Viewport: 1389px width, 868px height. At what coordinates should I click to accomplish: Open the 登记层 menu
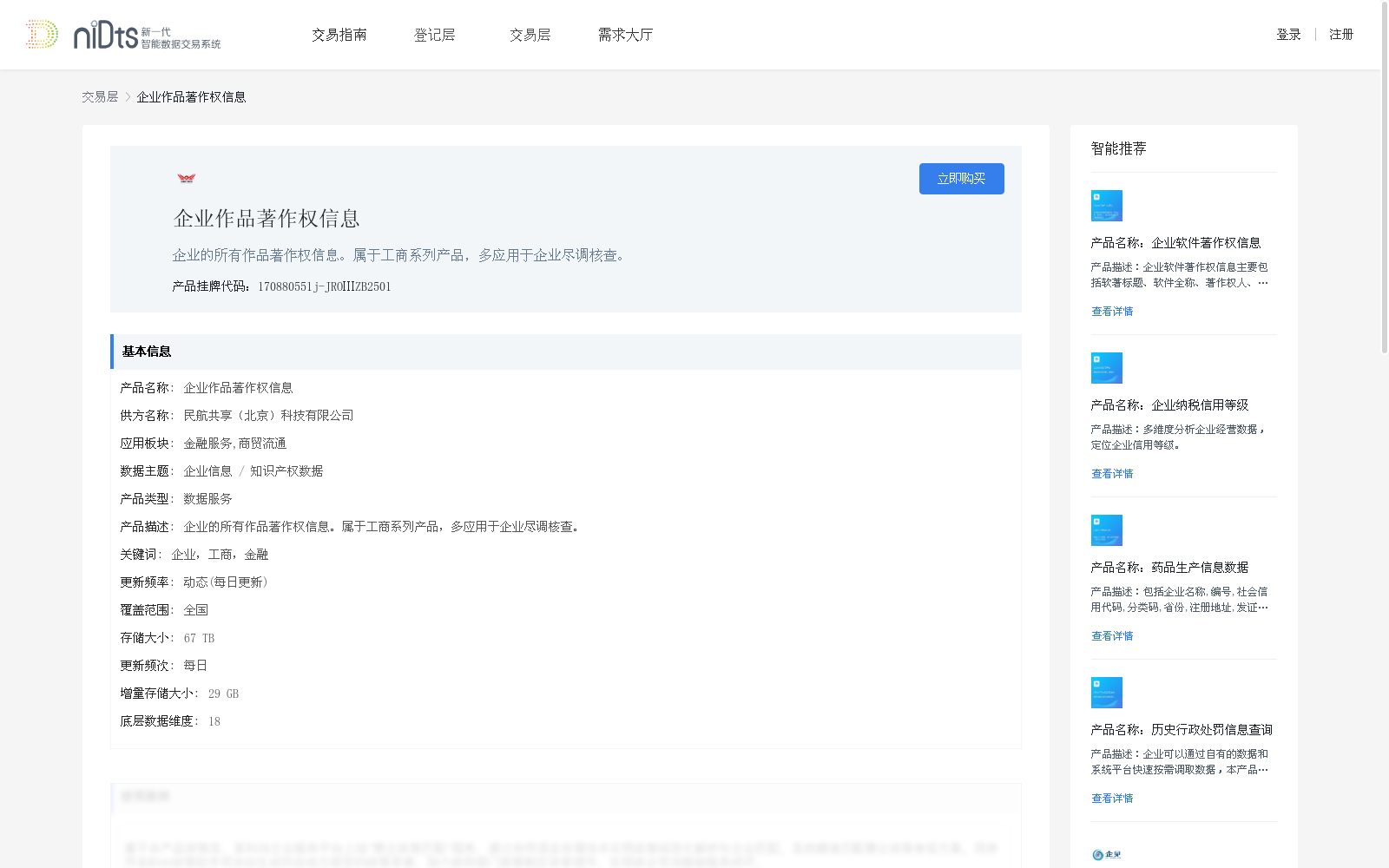tap(435, 35)
